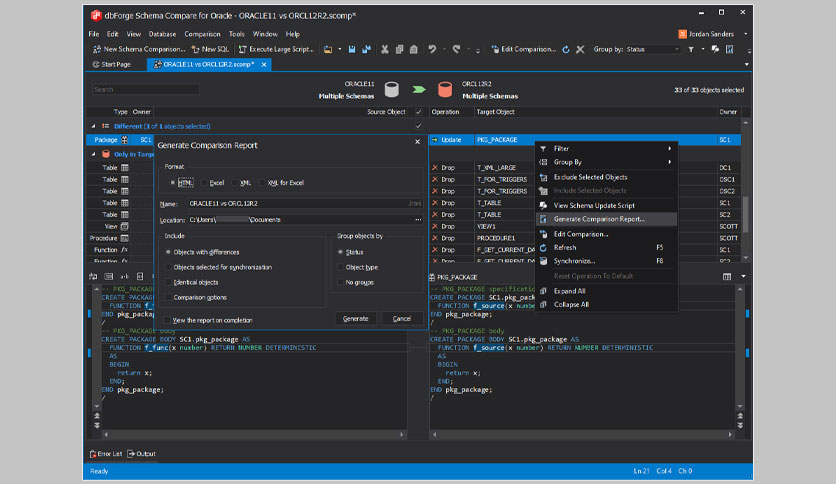Viewport: 836px width, 484px height.
Task: Click the Generate report icon at toolbar end
Action: coord(729,49)
